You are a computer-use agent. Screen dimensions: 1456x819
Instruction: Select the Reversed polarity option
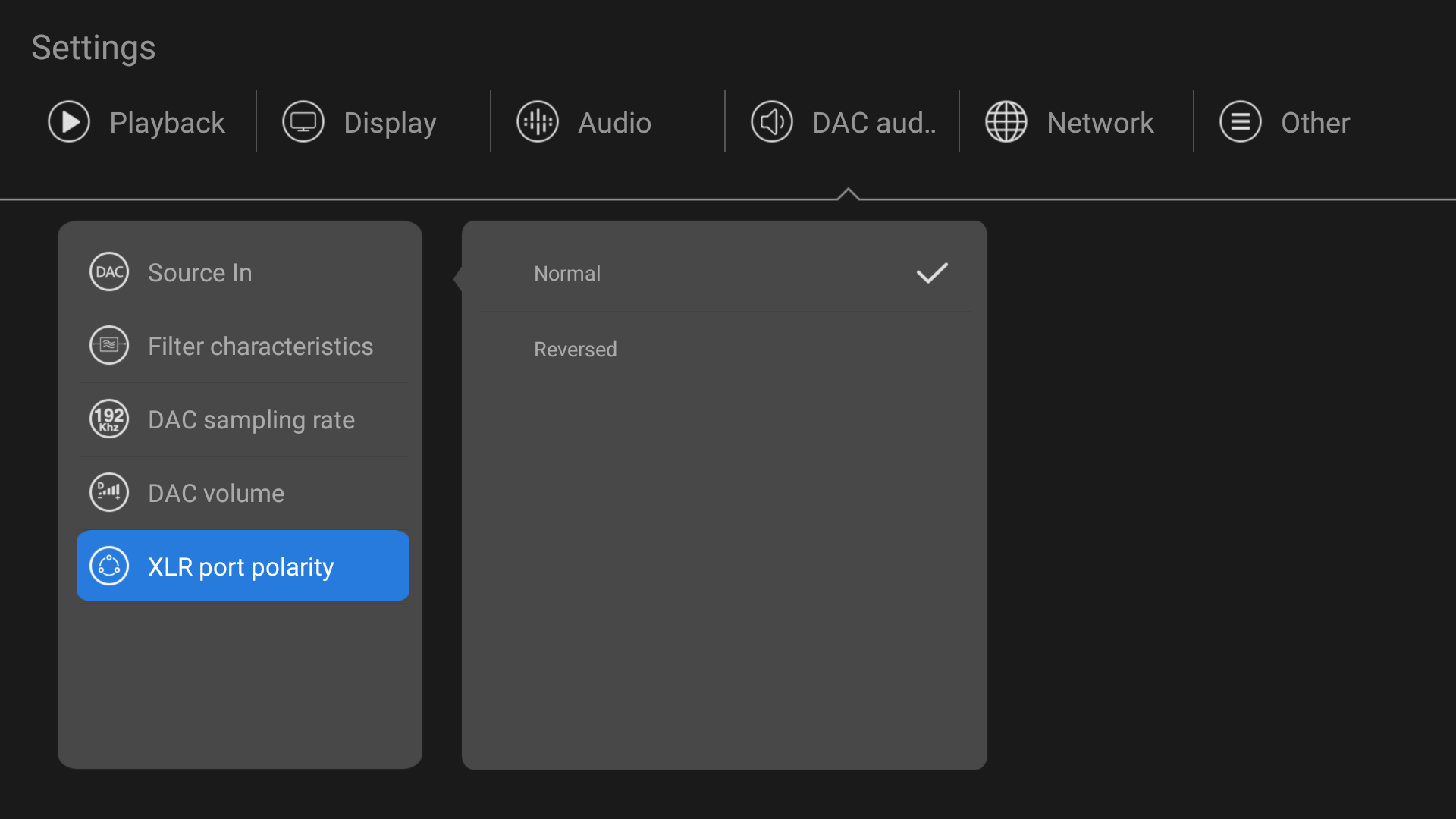(576, 350)
